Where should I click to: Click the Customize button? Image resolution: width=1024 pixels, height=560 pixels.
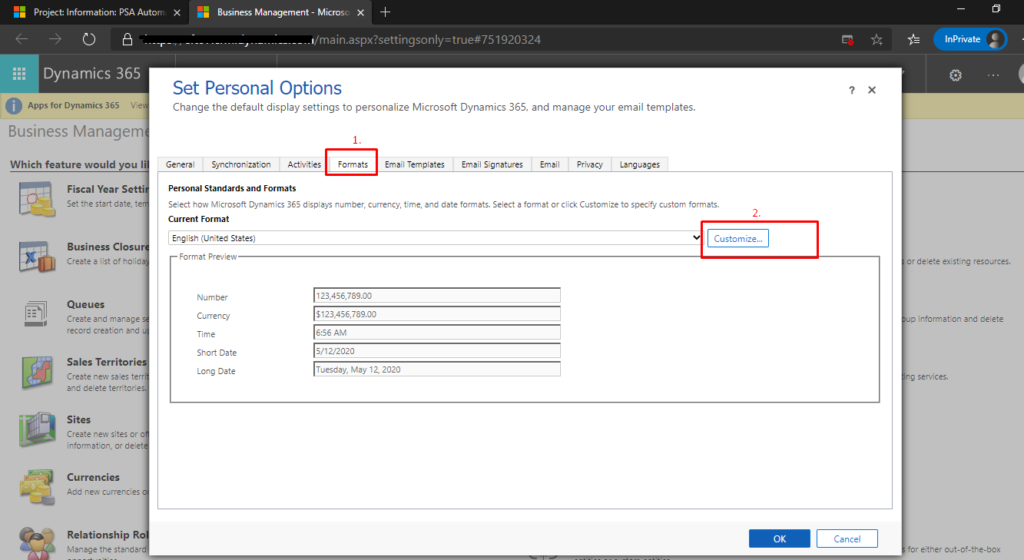pyautogui.click(x=738, y=238)
